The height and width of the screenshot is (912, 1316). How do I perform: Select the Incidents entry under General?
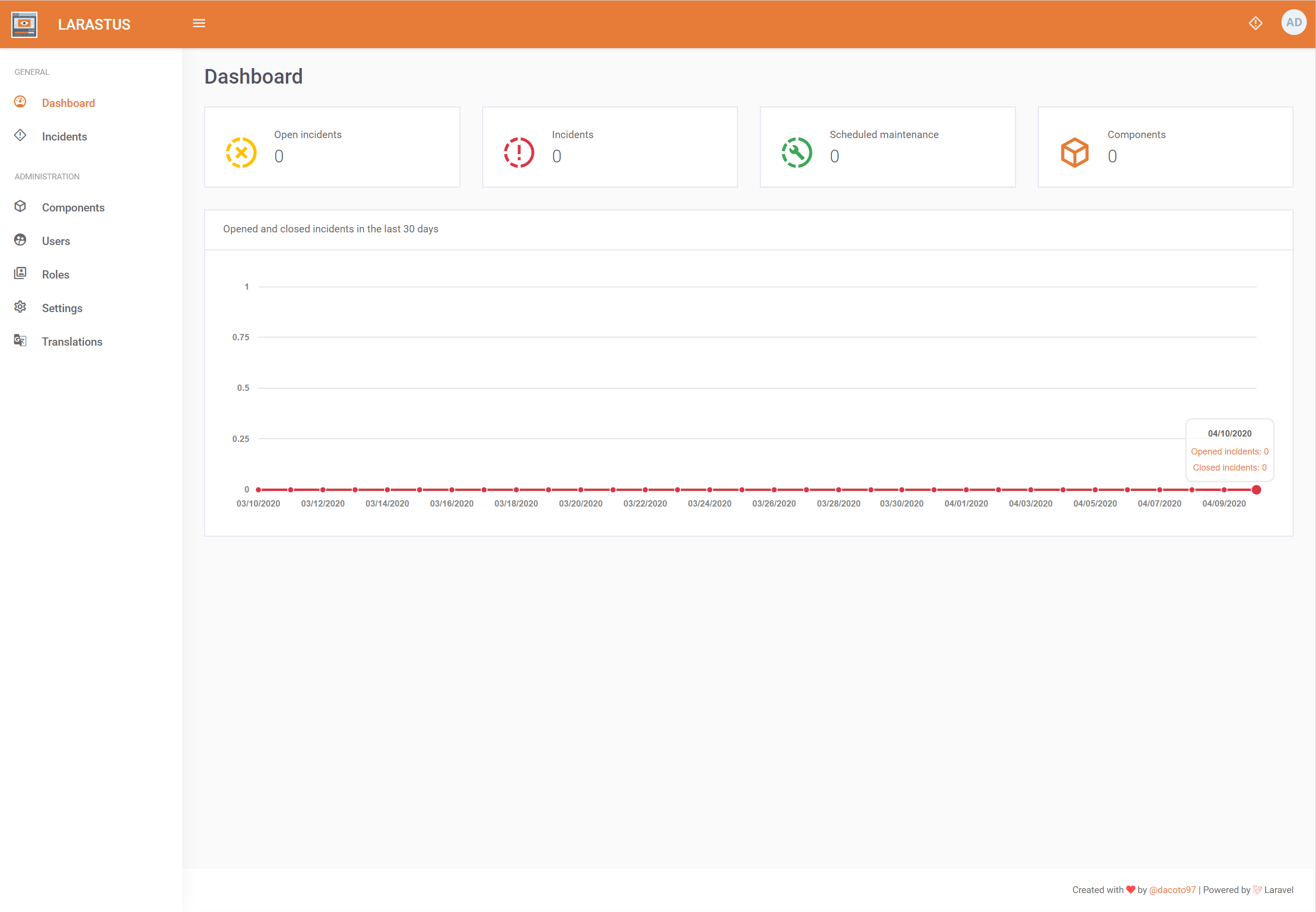point(65,136)
